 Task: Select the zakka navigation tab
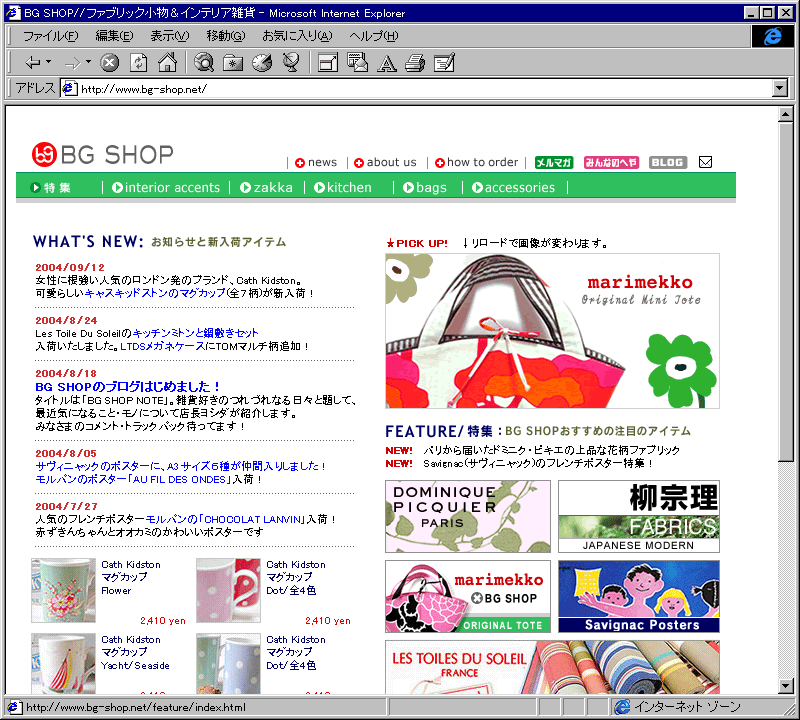coord(266,188)
